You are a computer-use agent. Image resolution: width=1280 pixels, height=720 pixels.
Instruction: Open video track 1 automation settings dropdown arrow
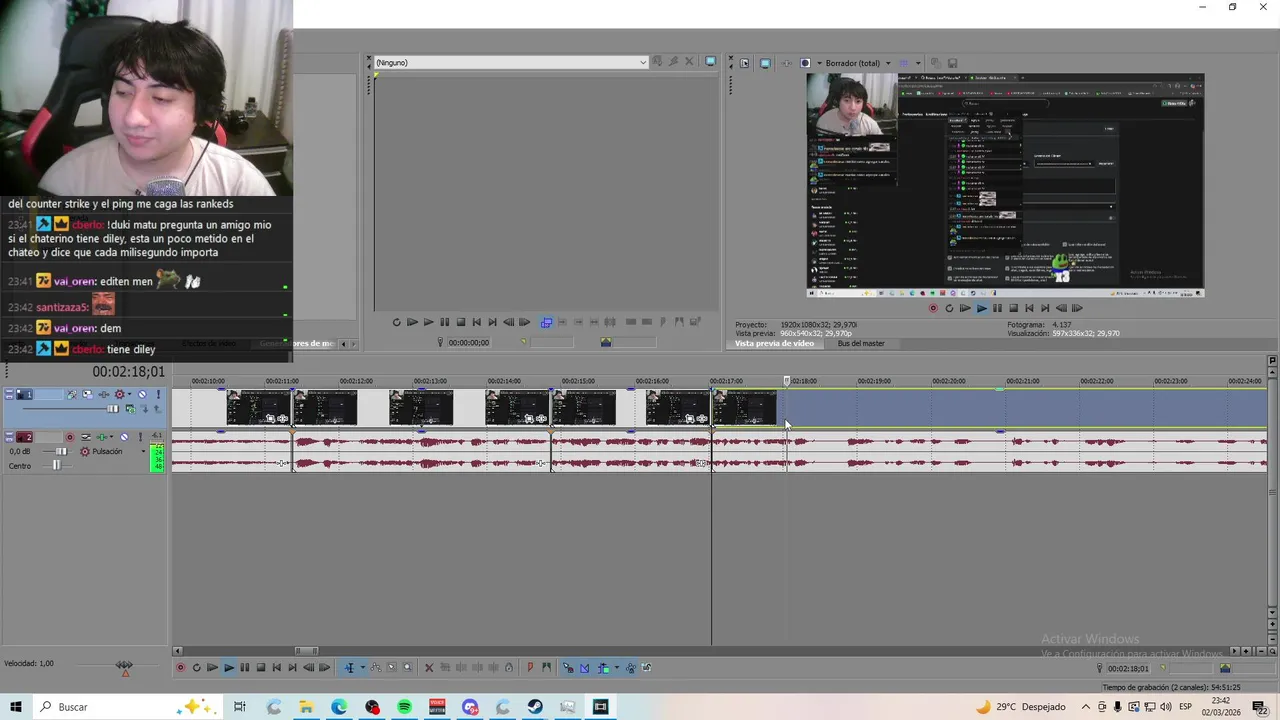pyautogui.click(x=129, y=394)
